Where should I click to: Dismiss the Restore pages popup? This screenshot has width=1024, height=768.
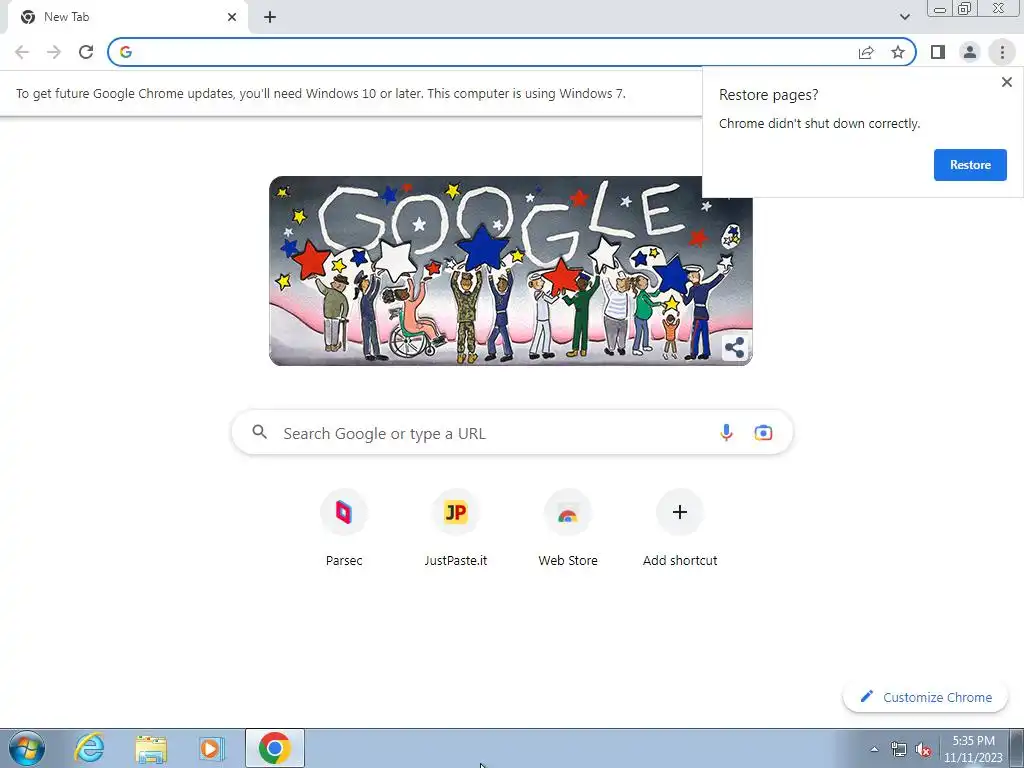coord(1006,82)
